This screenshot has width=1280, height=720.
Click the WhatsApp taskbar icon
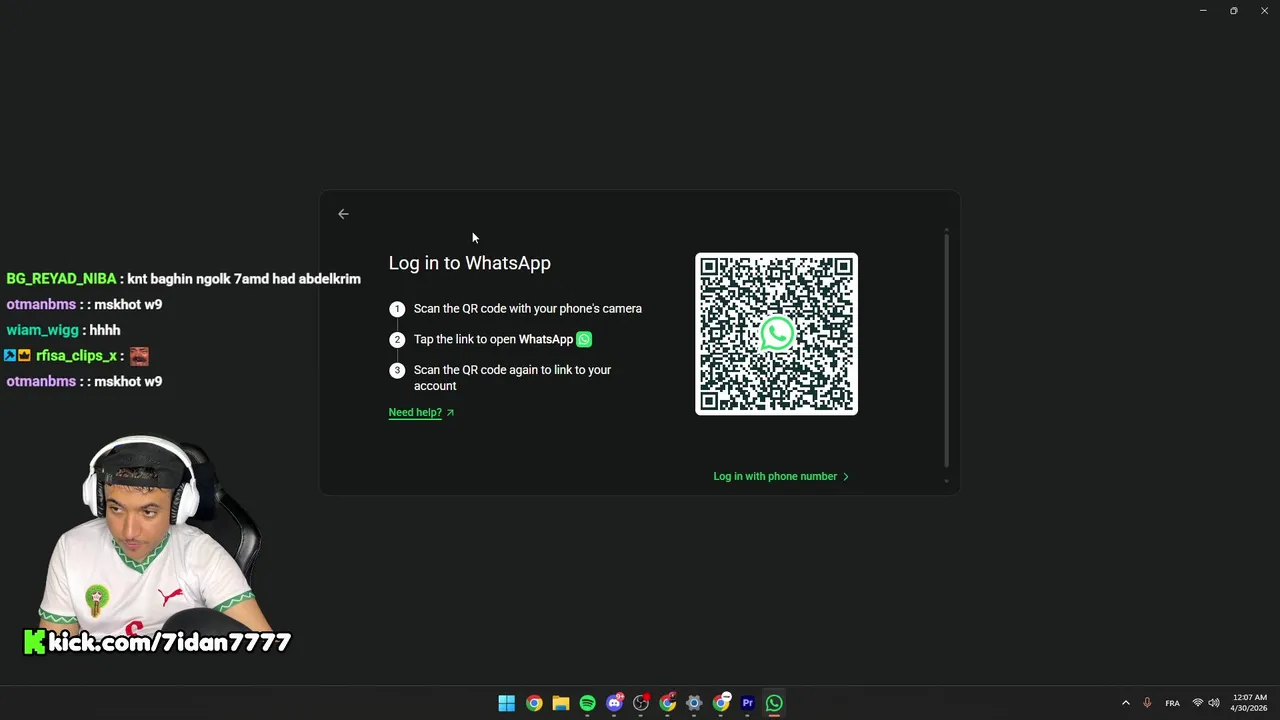[x=774, y=703]
